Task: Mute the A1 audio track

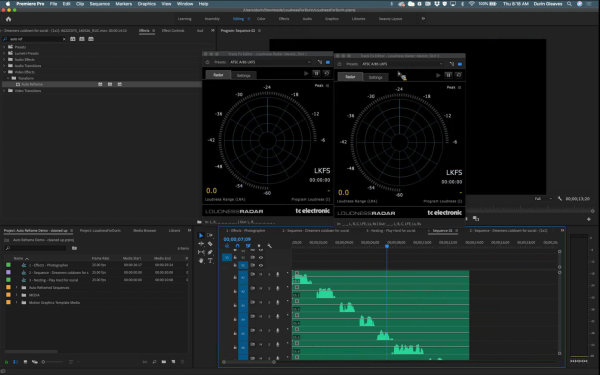Action: click(261, 274)
